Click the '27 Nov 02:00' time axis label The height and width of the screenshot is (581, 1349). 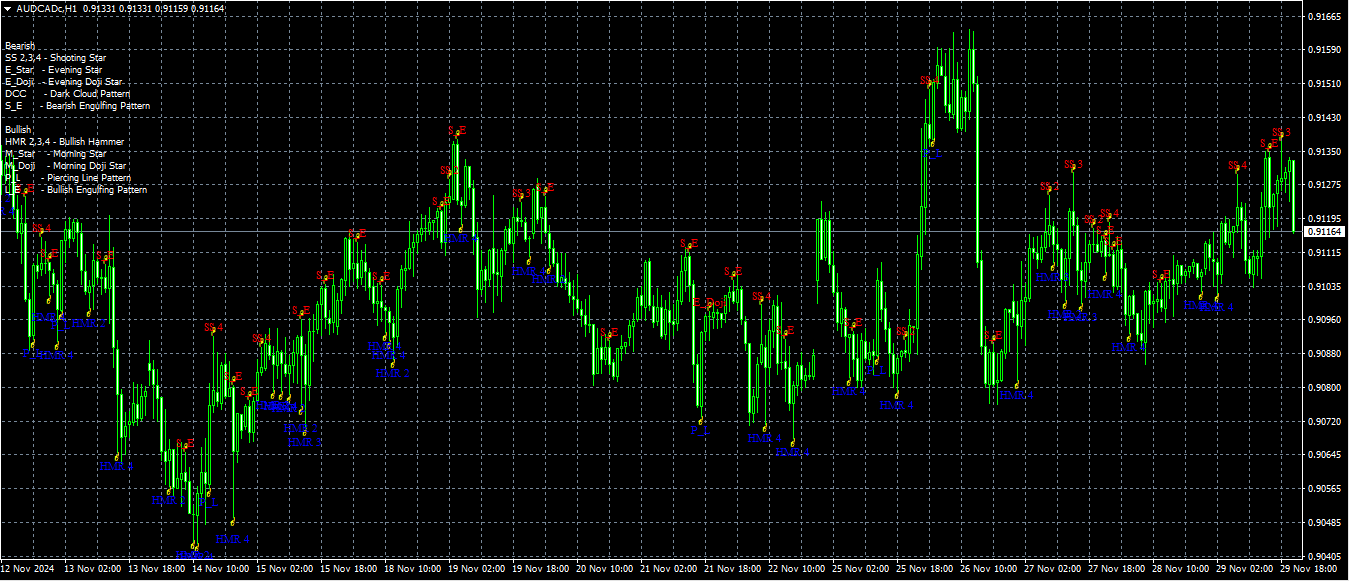pyautogui.click(x=1053, y=569)
